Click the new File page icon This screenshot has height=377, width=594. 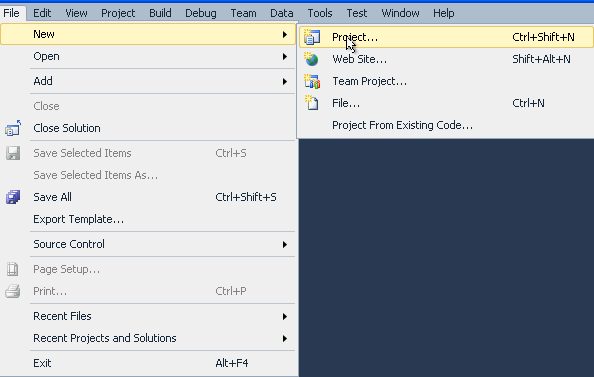tap(312, 103)
